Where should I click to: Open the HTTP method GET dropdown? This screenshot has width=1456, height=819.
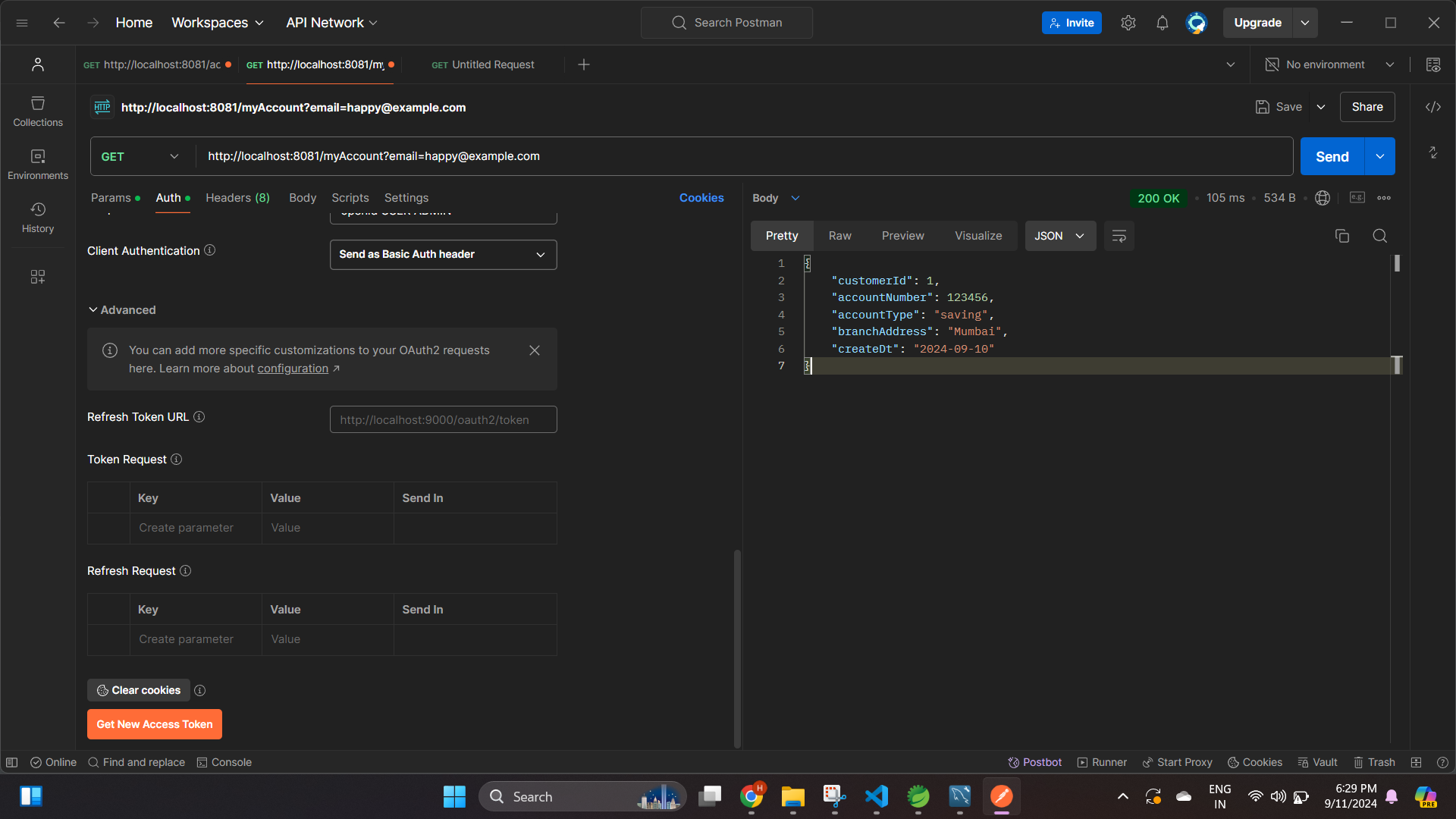point(141,156)
